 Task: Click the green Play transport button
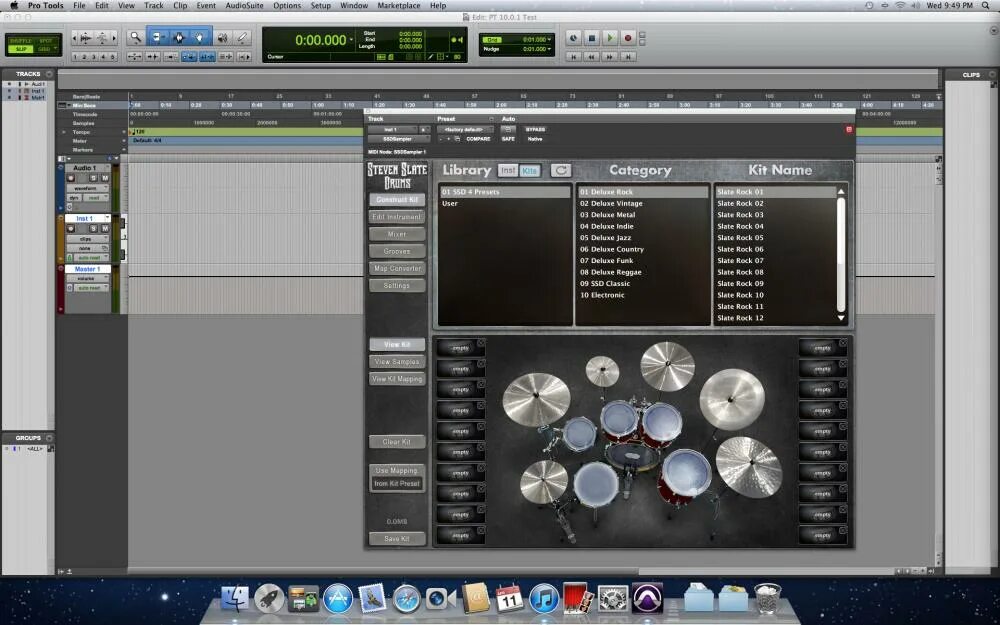(609, 38)
